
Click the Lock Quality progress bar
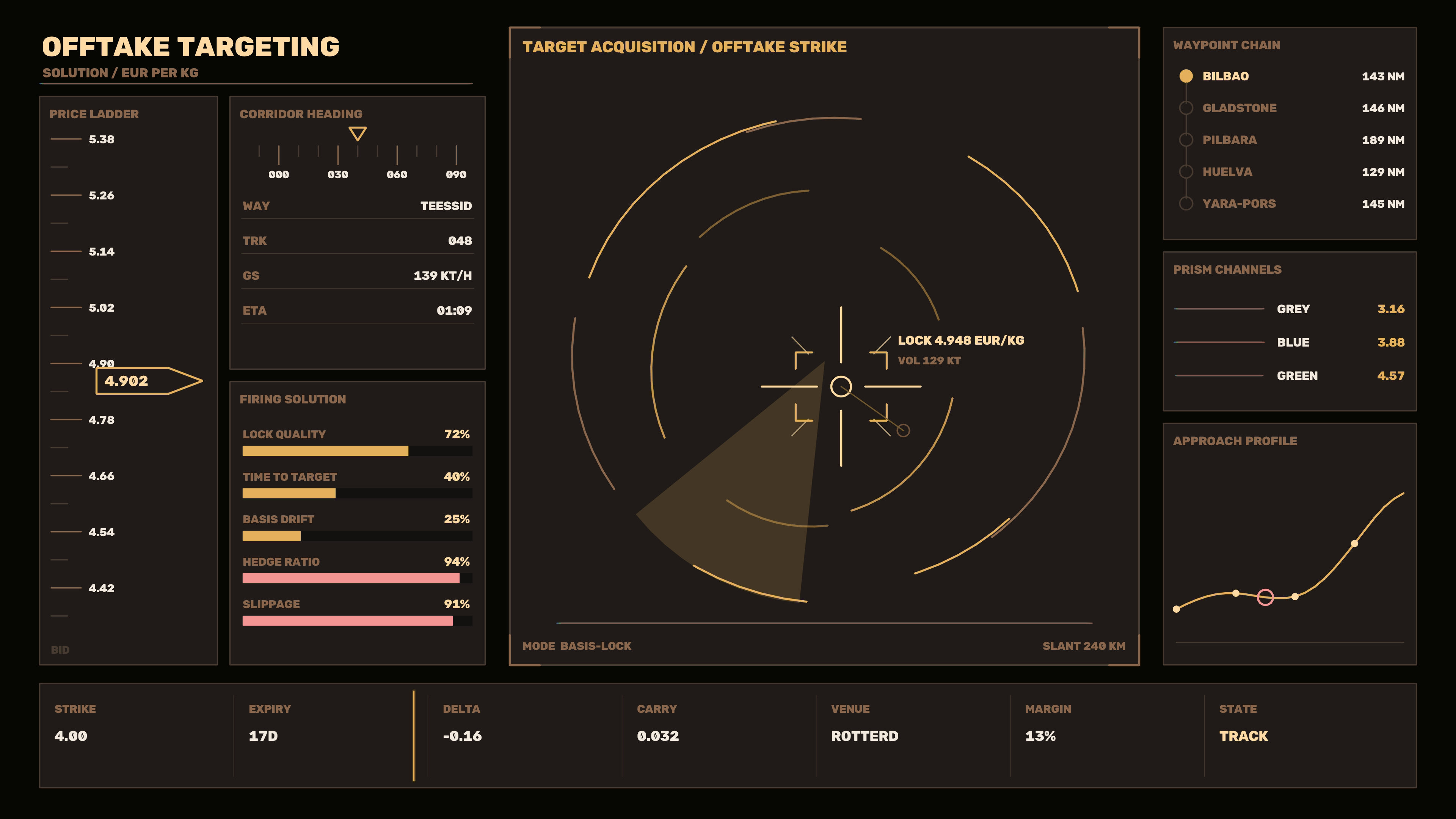357,451
